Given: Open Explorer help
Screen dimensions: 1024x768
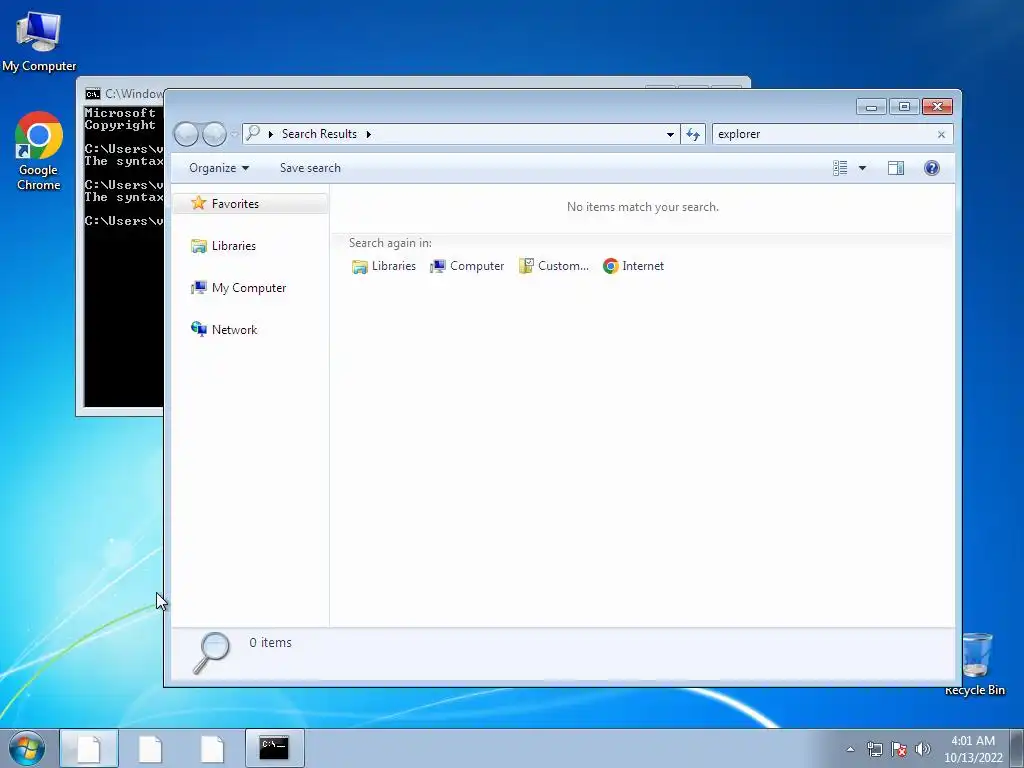Looking at the screenshot, I should click(932, 168).
